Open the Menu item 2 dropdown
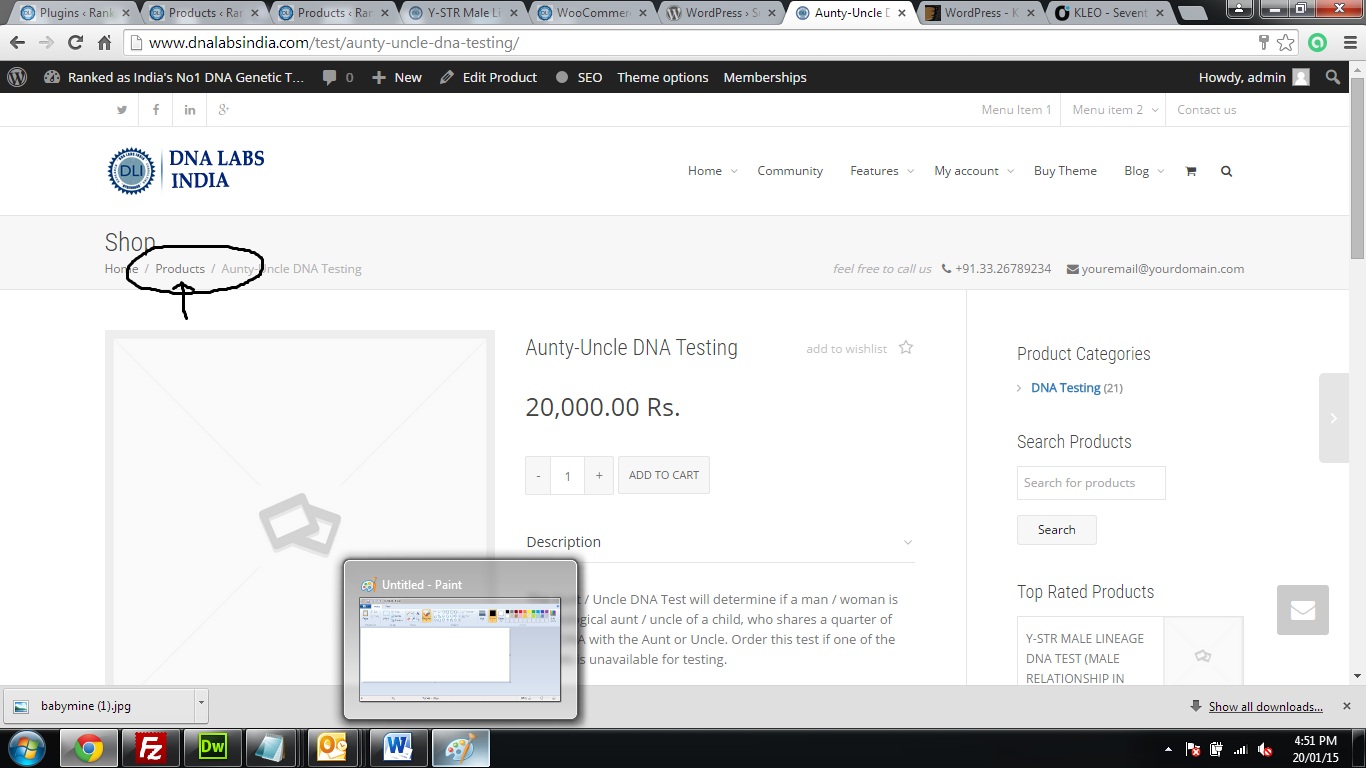 click(x=1114, y=110)
